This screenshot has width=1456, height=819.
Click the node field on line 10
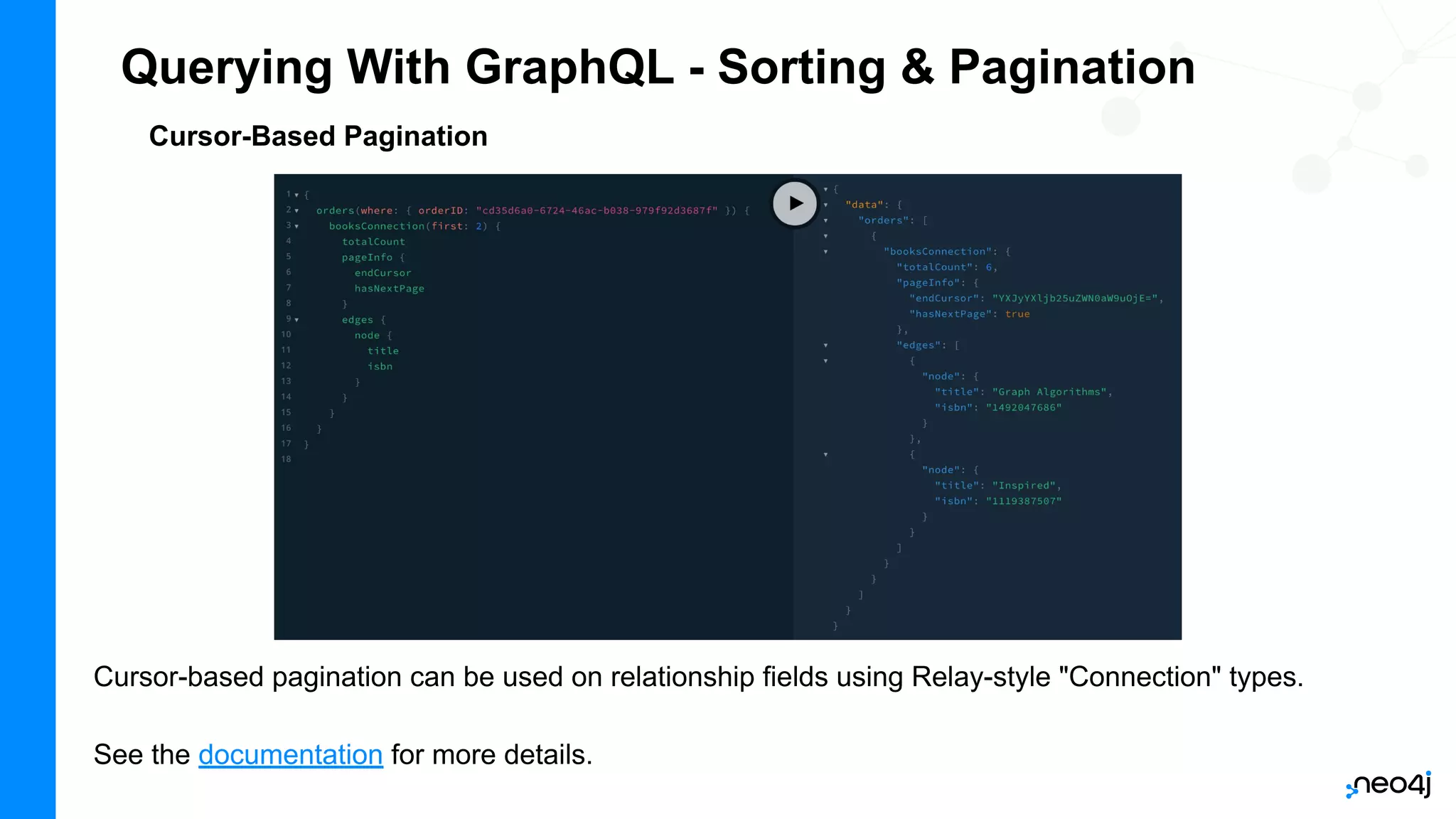coord(367,336)
